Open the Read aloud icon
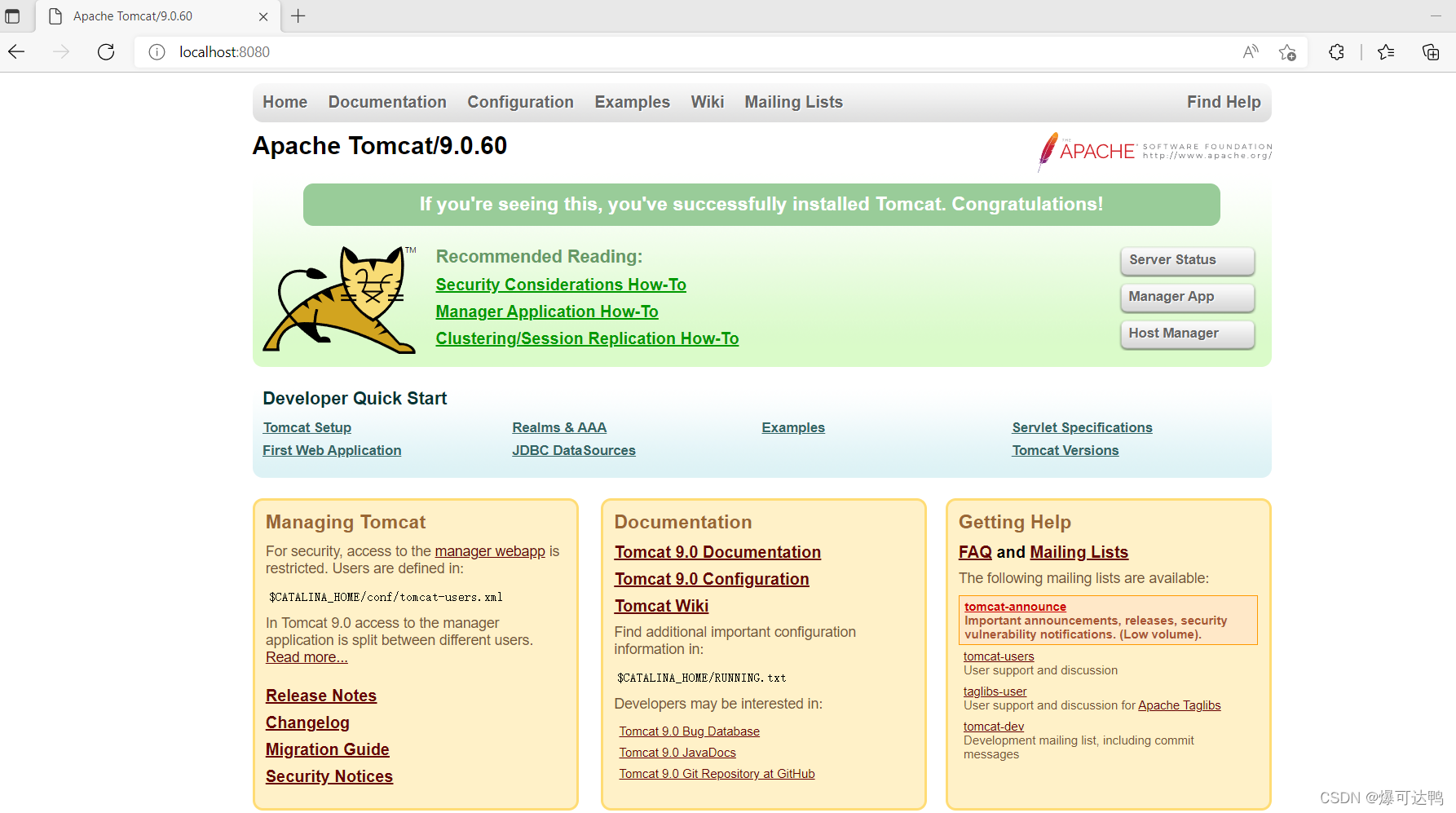The height and width of the screenshot is (813, 1456). click(x=1251, y=52)
